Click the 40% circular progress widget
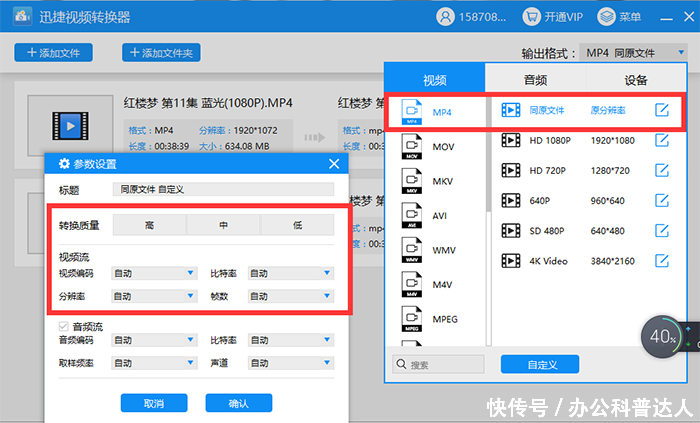 coord(662,336)
